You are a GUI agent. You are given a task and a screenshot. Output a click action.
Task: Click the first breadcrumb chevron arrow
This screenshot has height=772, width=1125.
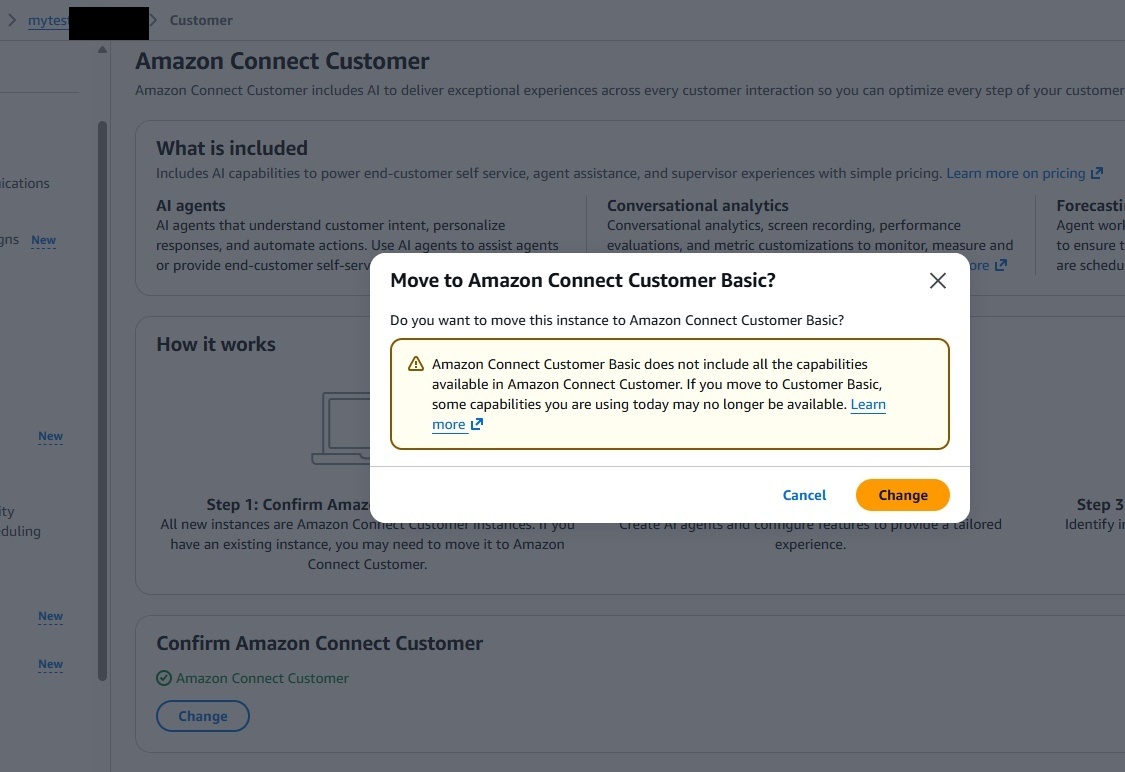click(11, 20)
